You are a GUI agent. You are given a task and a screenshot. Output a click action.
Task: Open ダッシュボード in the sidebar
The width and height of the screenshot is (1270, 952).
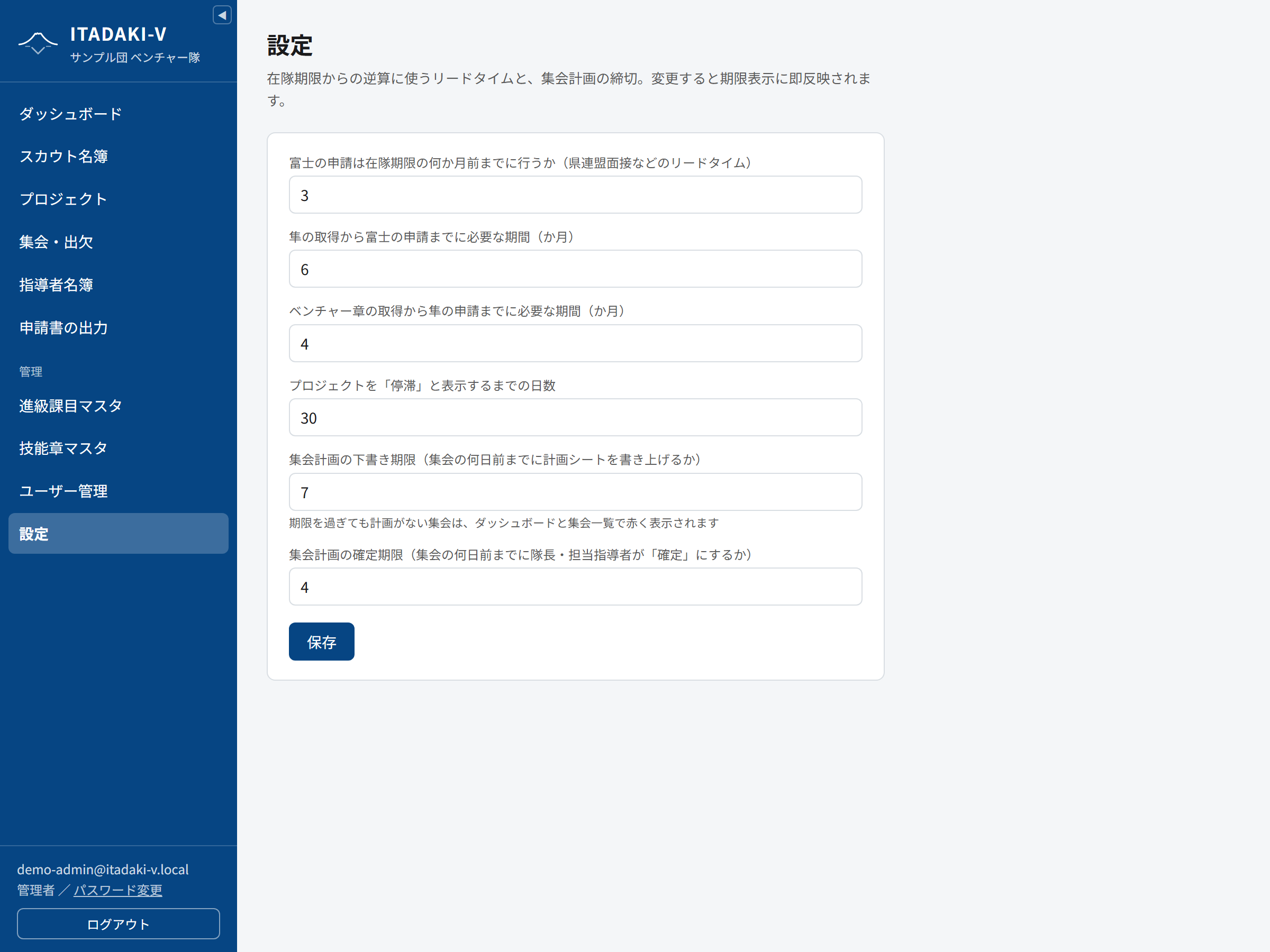click(x=119, y=114)
